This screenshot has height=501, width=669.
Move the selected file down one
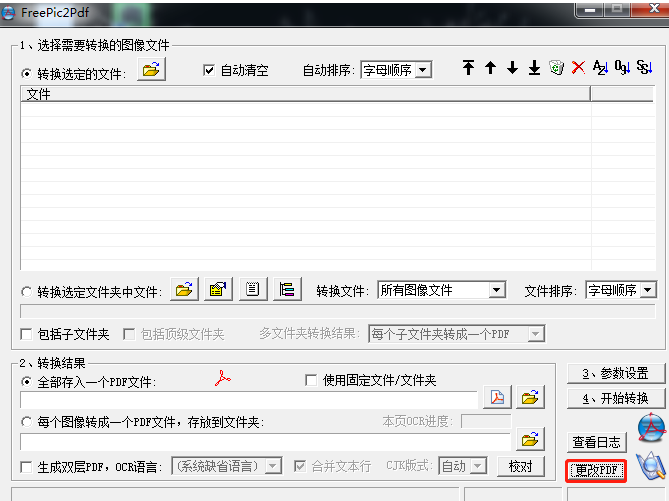(x=512, y=67)
